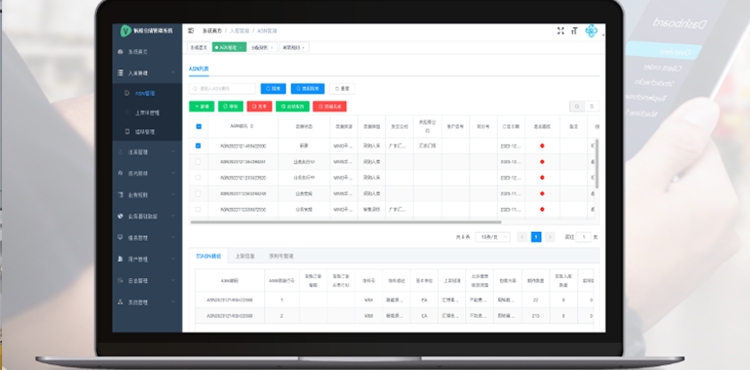Expand the user management sidebar group
This screenshot has height=370, width=750.
click(147, 259)
